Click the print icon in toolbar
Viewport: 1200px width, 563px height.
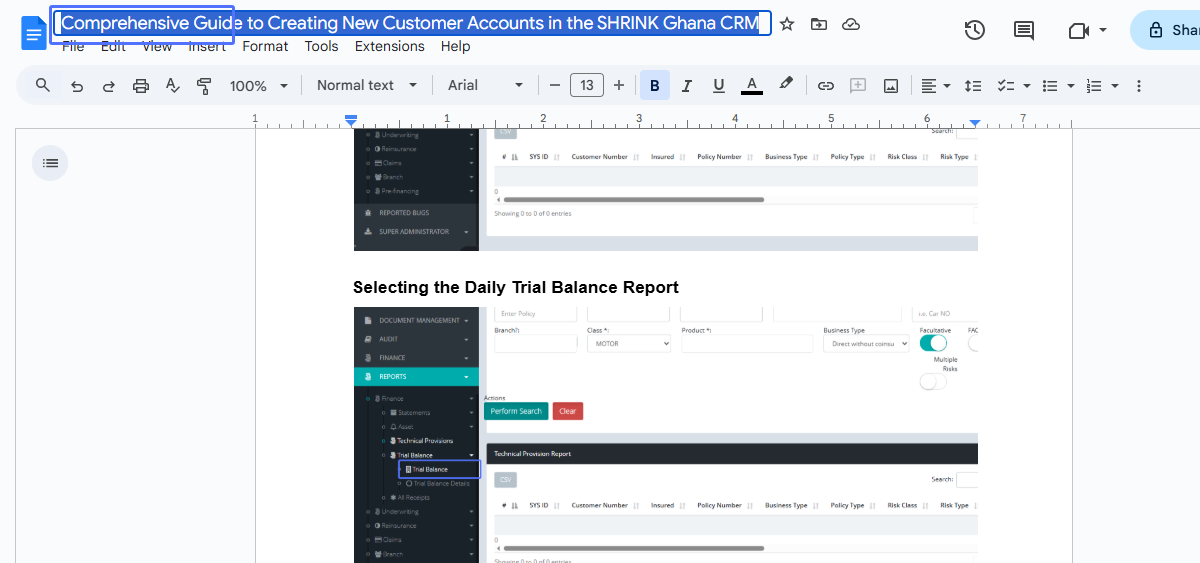[141, 86]
